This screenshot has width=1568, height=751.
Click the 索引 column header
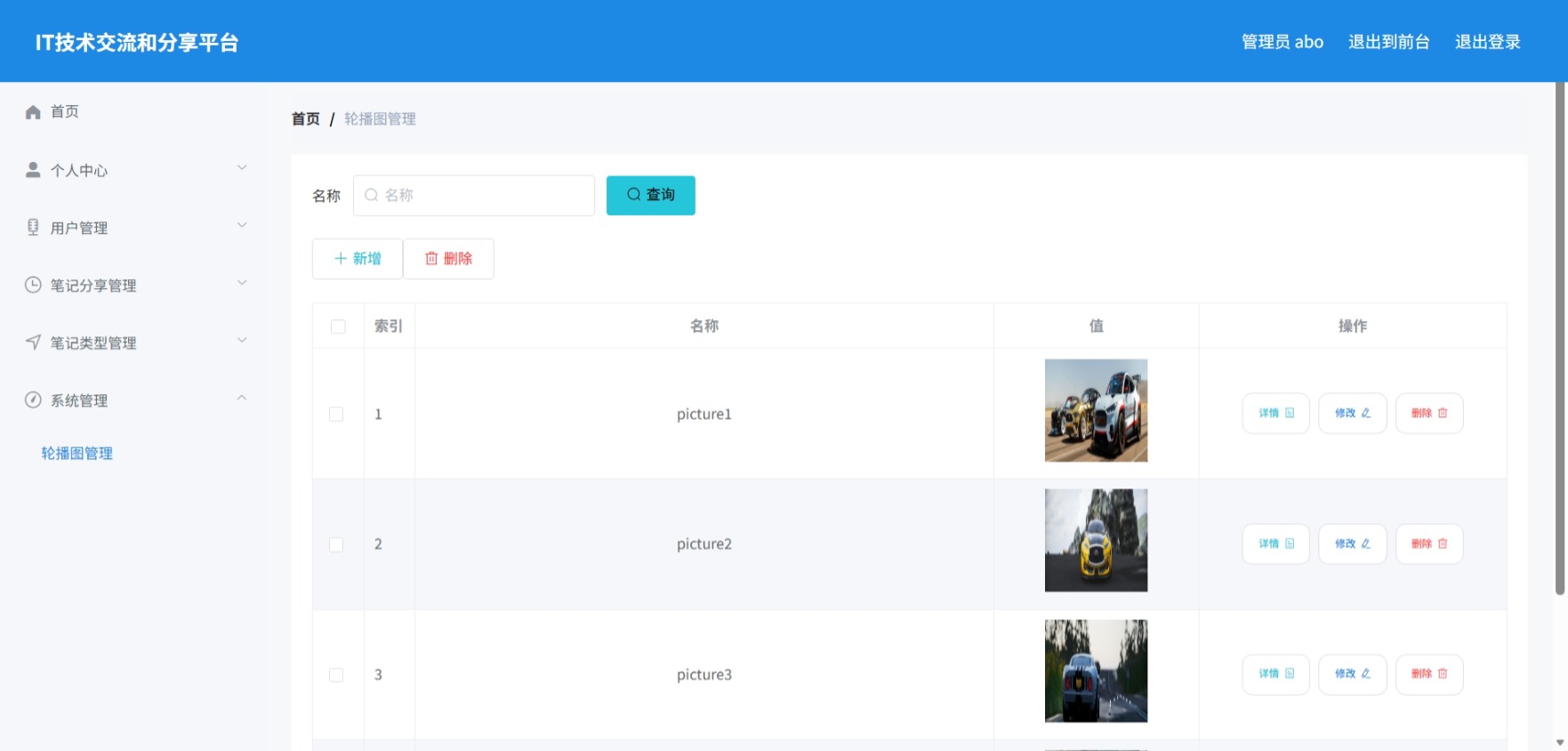click(389, 327)
